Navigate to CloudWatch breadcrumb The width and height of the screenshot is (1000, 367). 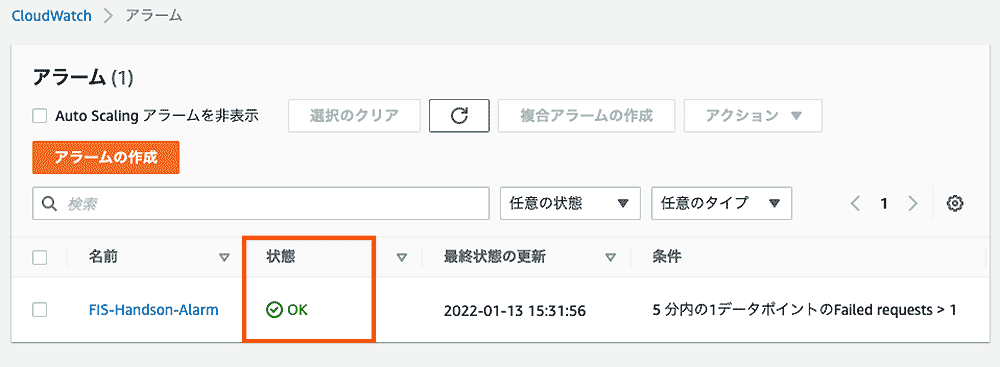pos(52,16)
